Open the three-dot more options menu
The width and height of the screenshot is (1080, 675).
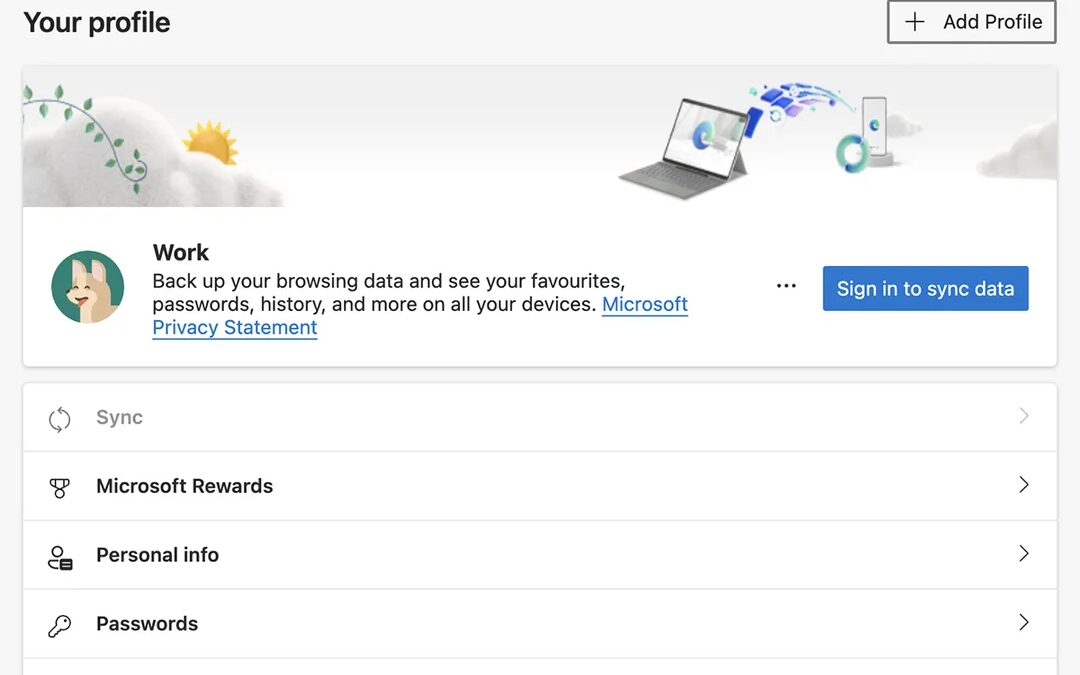click(x=786, y=287)
